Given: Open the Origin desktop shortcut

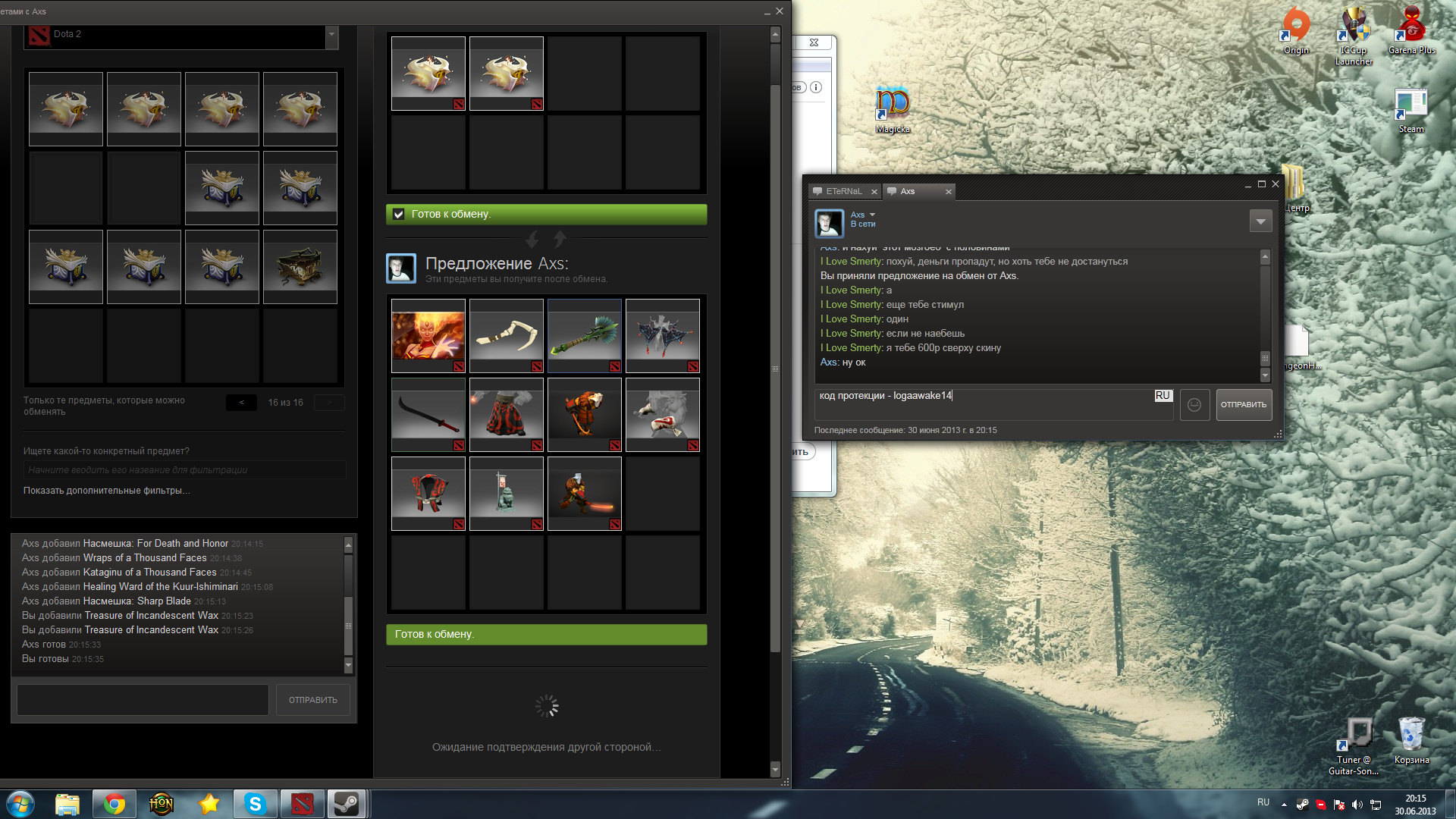Looking at the screenshot, I should click(x=1296, y=32).
